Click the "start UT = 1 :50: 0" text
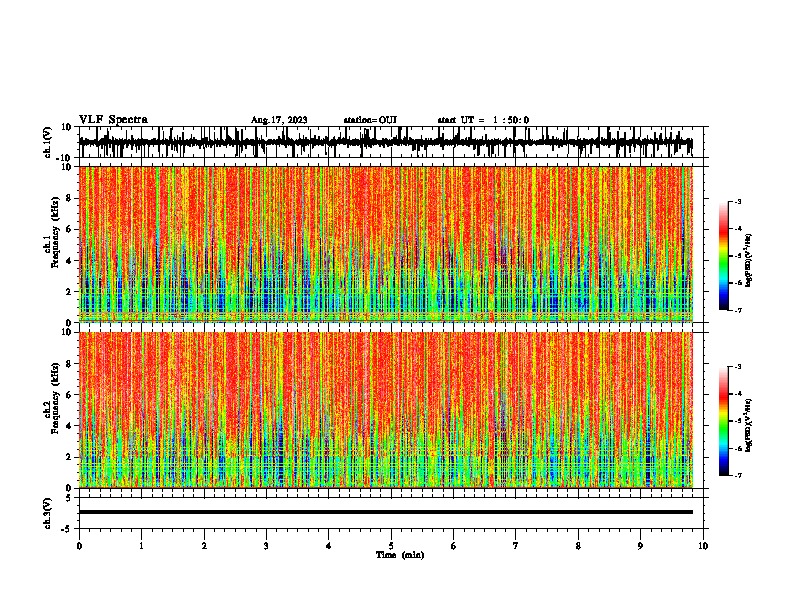This screenshot has width=792, height=612. pos(483,120)
